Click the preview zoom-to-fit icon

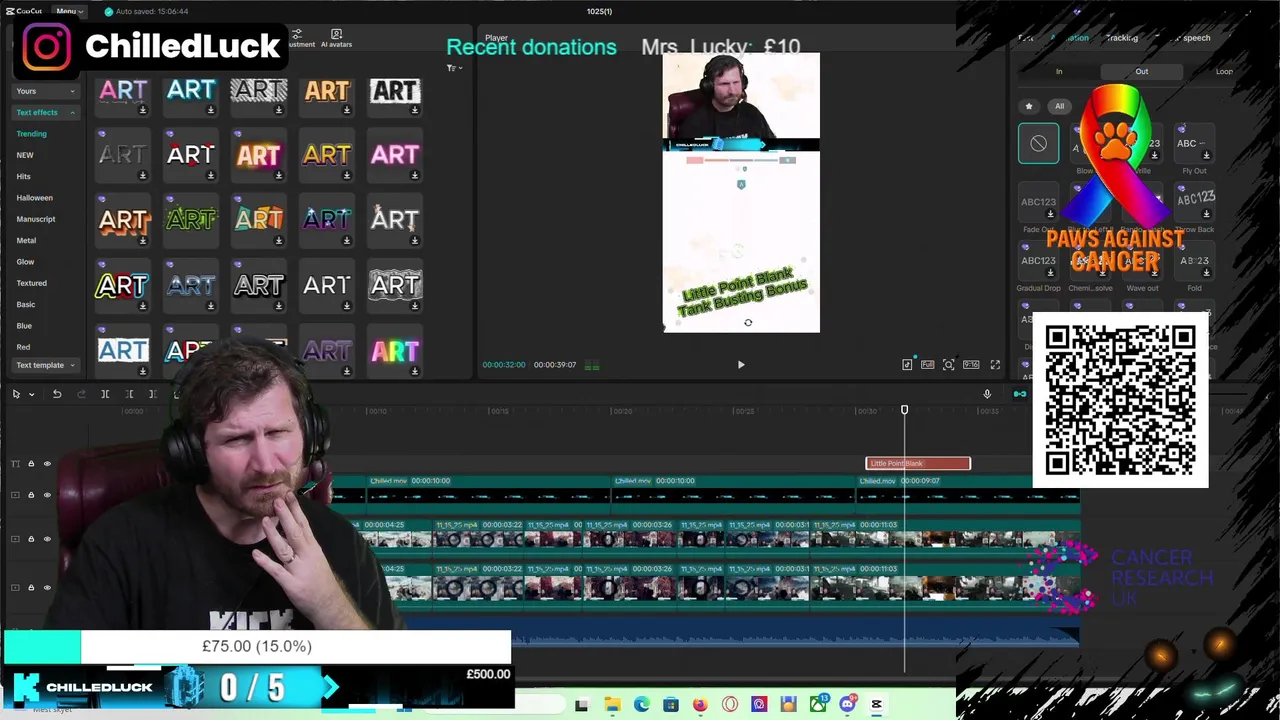coord(949,365)
